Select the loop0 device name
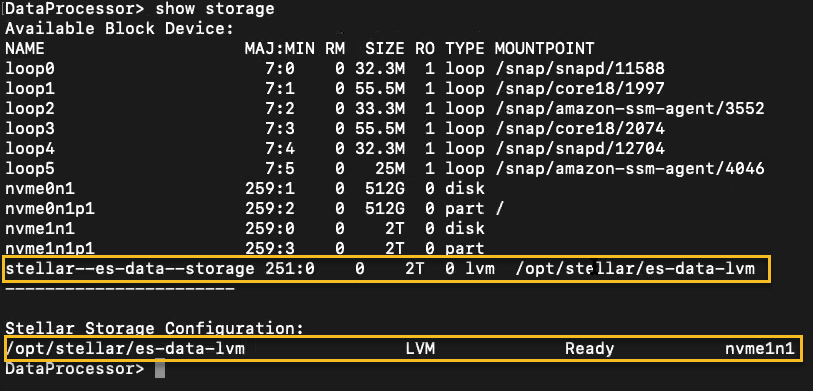This screenshot has height=391, width=813. pyautogui.click(x=30, y=68)
